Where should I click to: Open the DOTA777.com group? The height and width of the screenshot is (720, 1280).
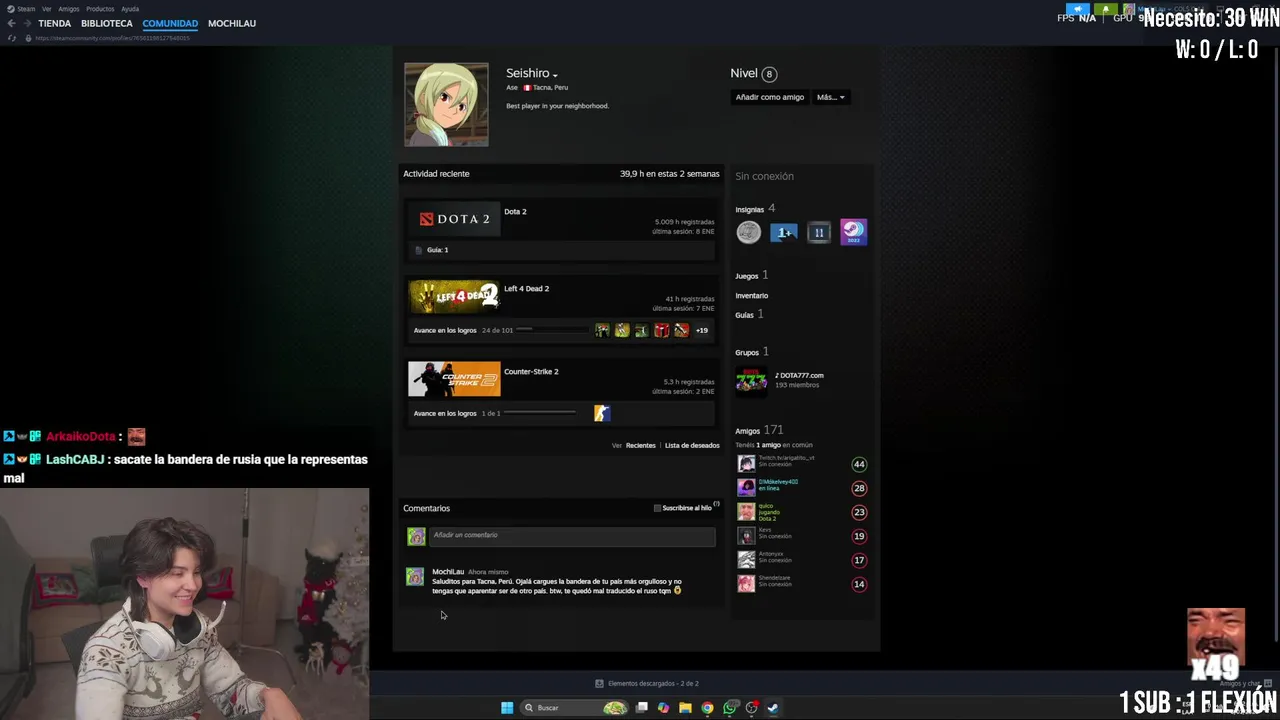click(x=799, y=376)
